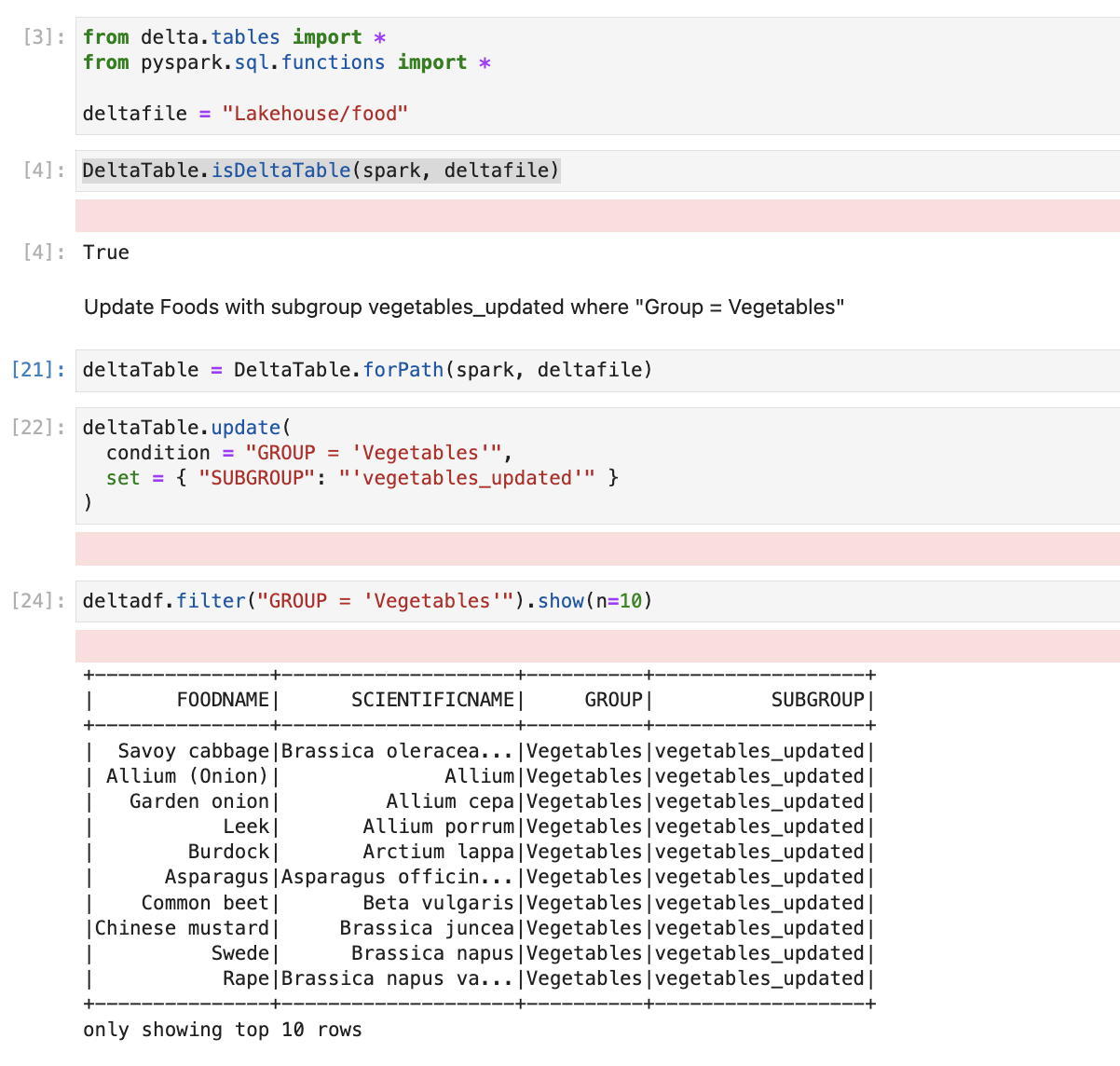Click the SCIENTIFICNAME column header in output
This screenshot has width=1120, height=1066.
click(432, 700)
